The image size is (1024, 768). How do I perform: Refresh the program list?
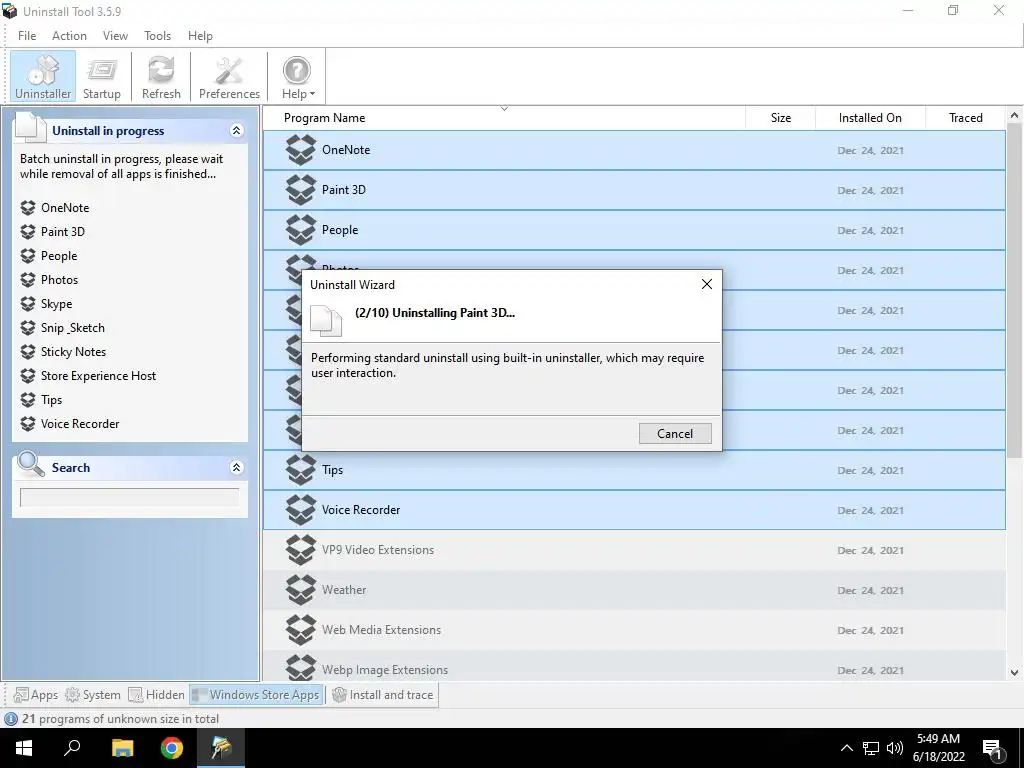coord(161,76)
